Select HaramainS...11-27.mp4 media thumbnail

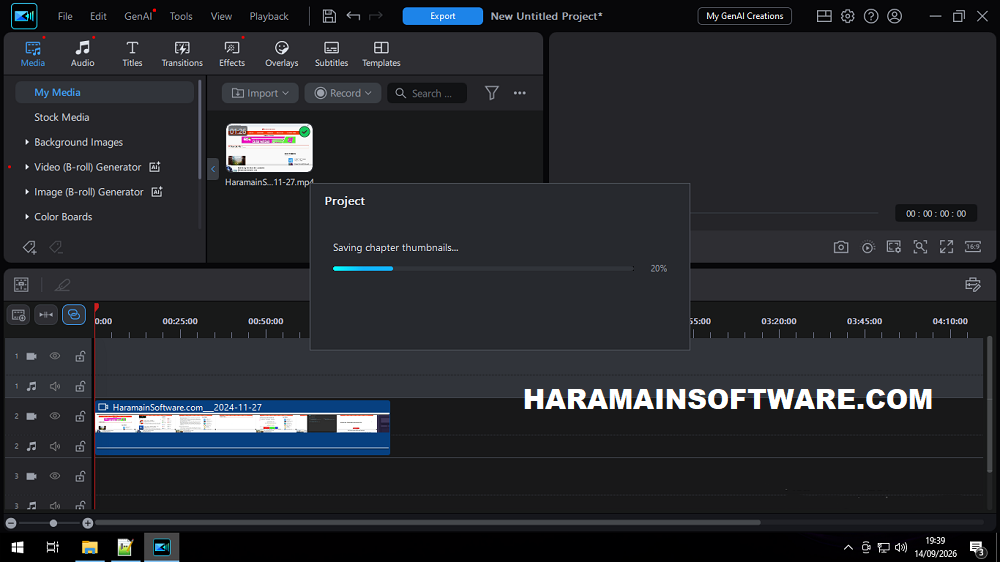[269, 148]
